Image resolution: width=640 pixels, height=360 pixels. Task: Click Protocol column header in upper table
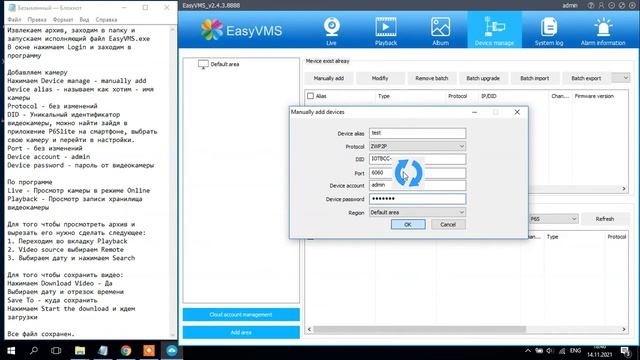[457, 96]
